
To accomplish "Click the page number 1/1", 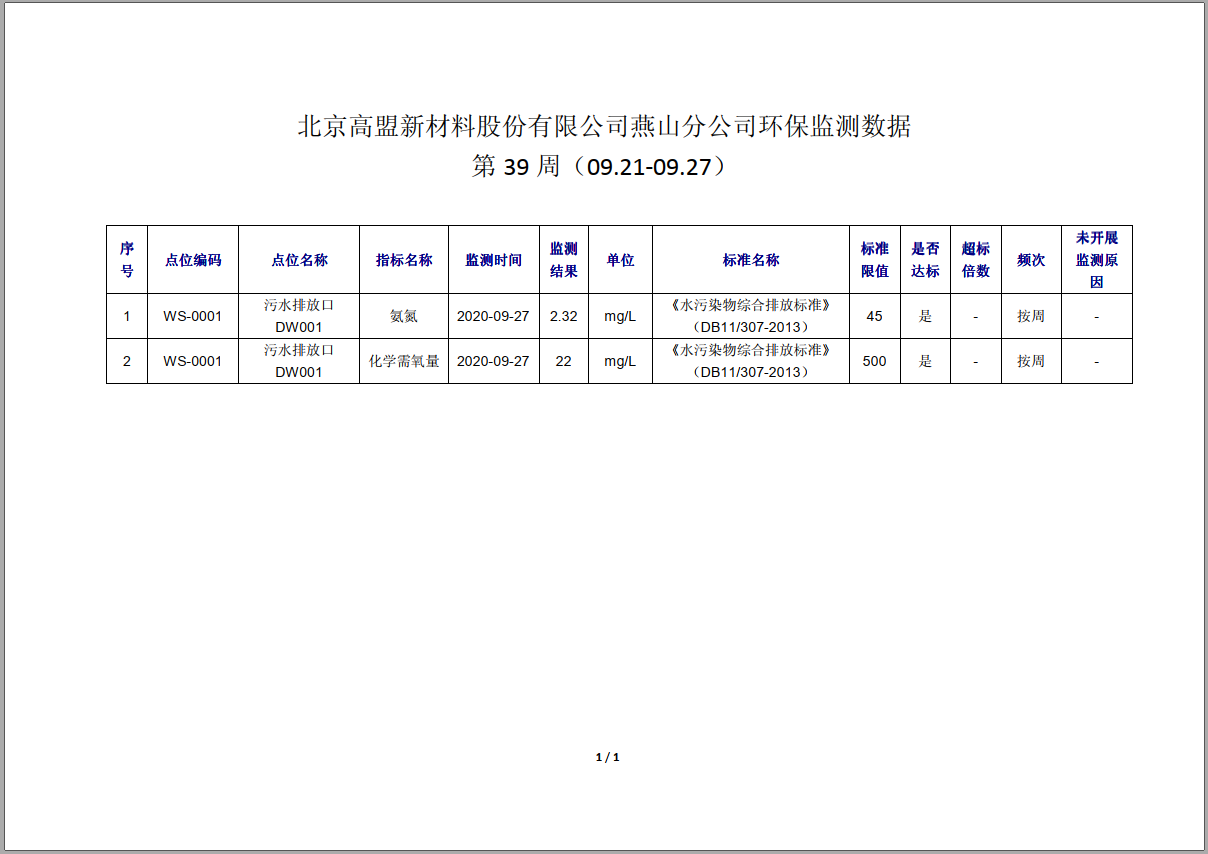I will point(605,757).
